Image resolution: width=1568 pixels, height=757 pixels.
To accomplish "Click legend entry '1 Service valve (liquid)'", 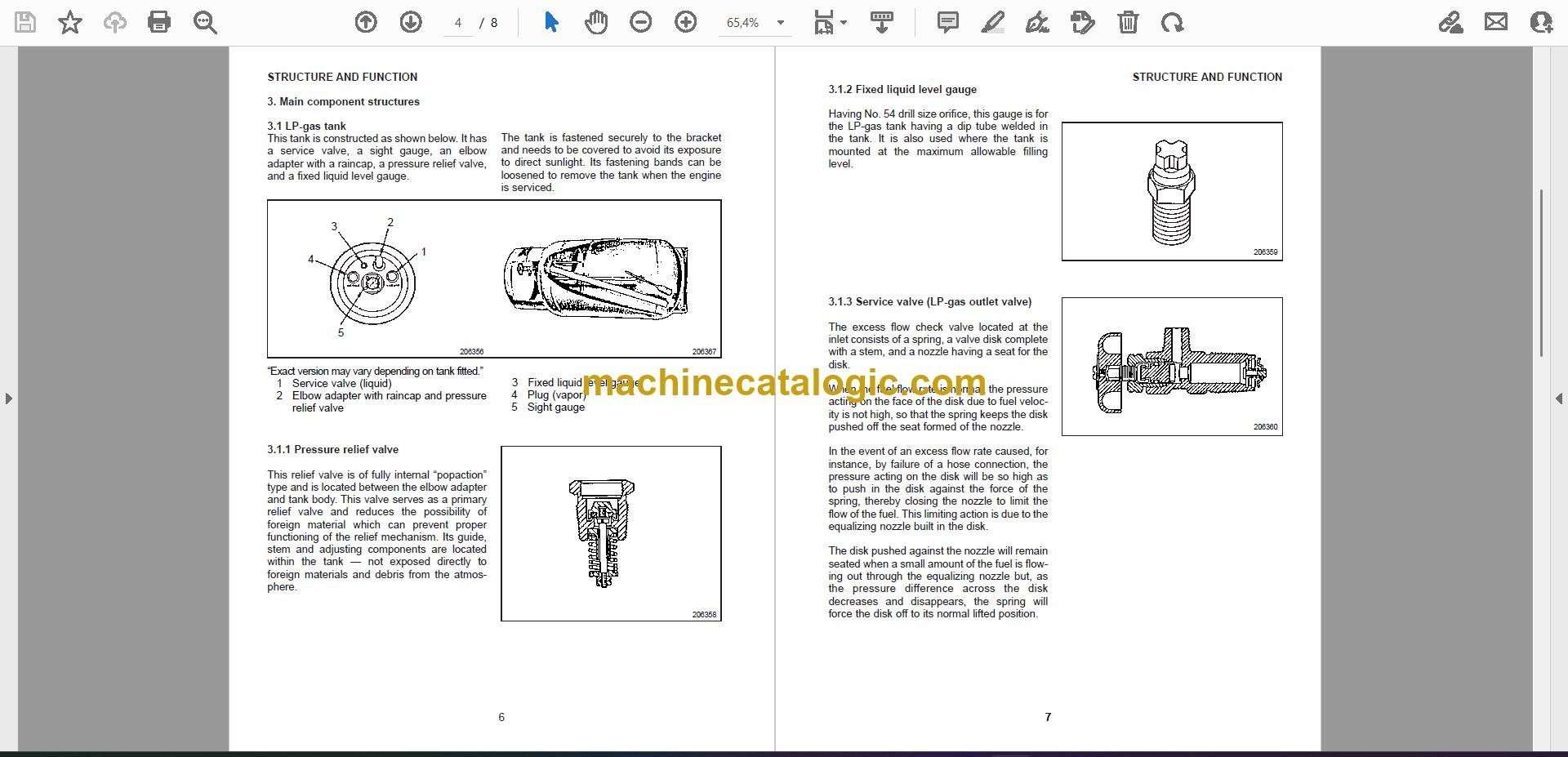I will [334, 384].
